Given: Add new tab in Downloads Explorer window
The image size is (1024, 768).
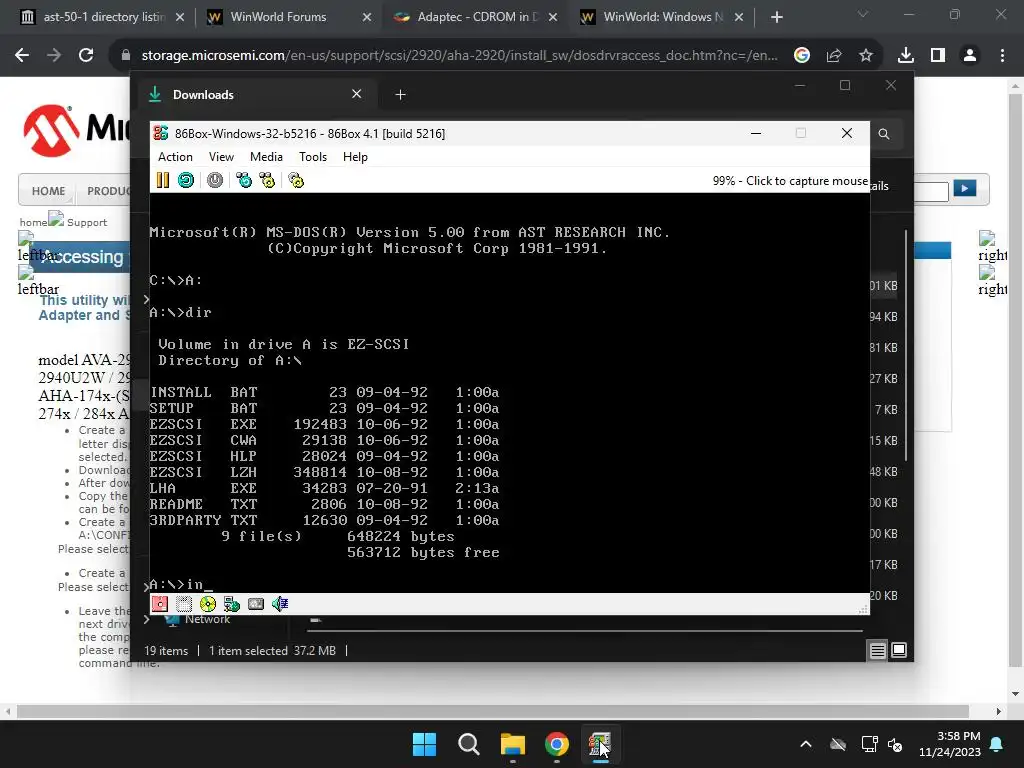Looking at the screenshot, I should tap(400, 95).
